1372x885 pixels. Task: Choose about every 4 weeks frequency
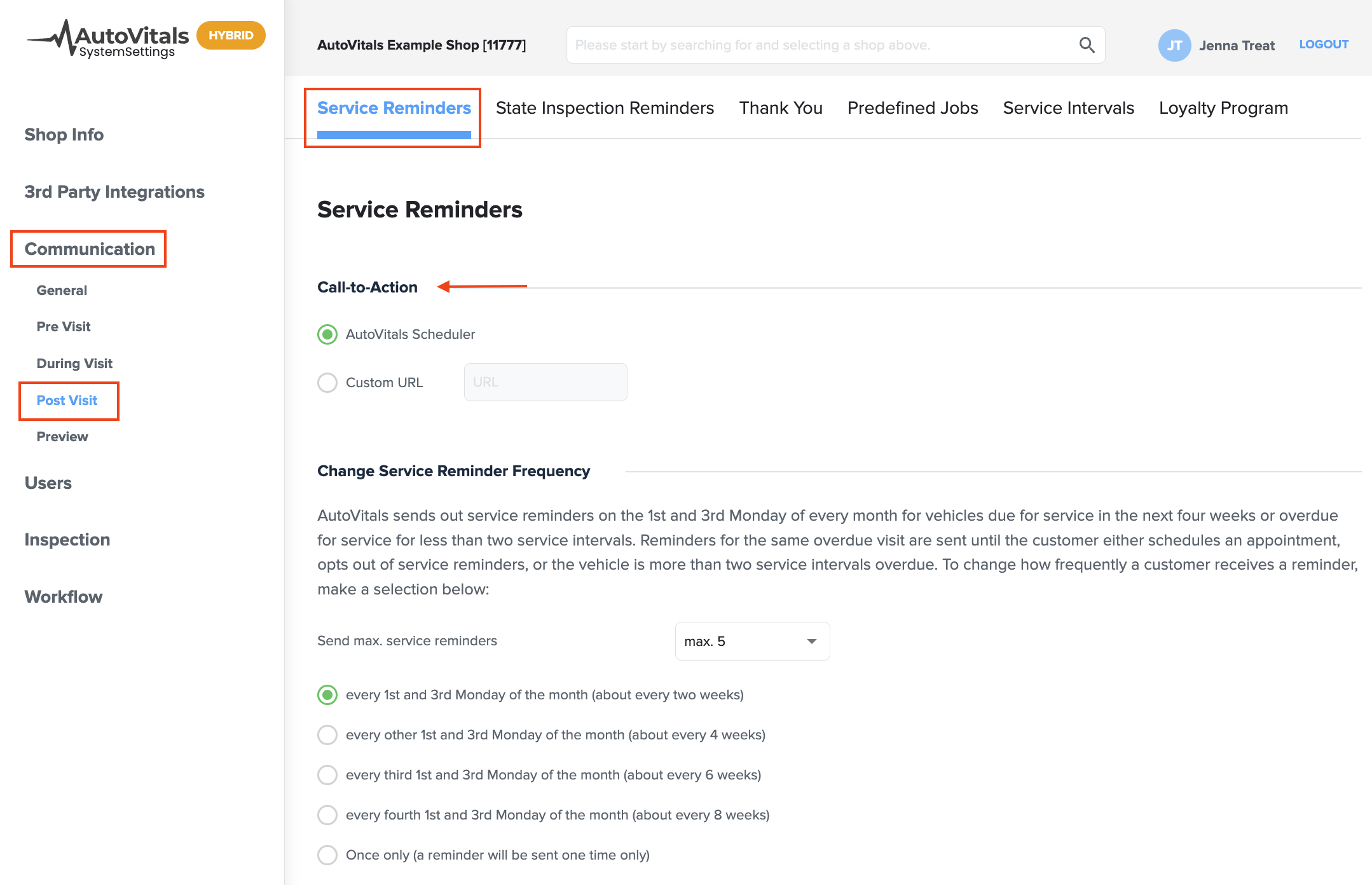(327, 735)
